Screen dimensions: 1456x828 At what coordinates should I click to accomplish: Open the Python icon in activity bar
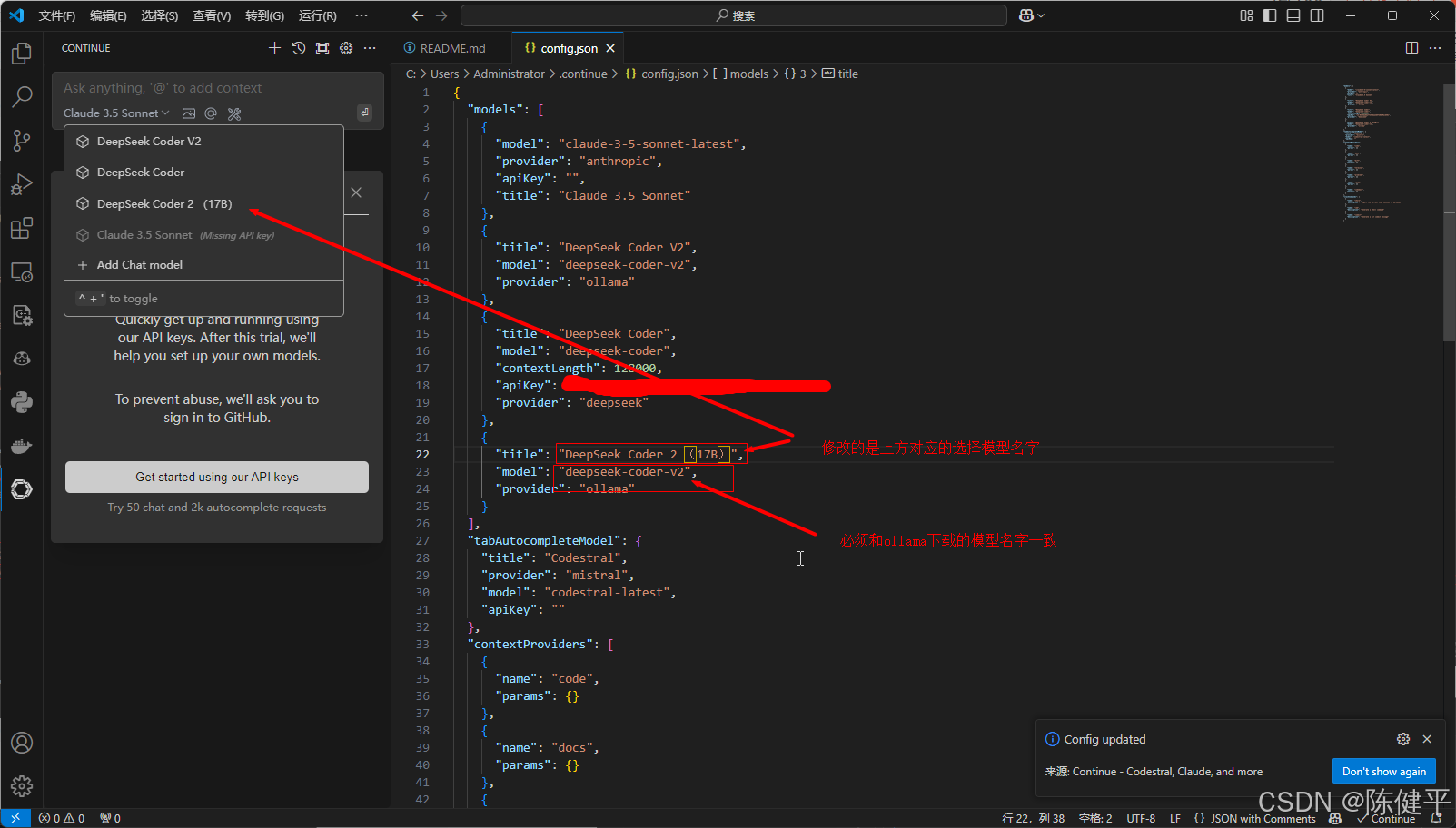(x=22, y=402)
